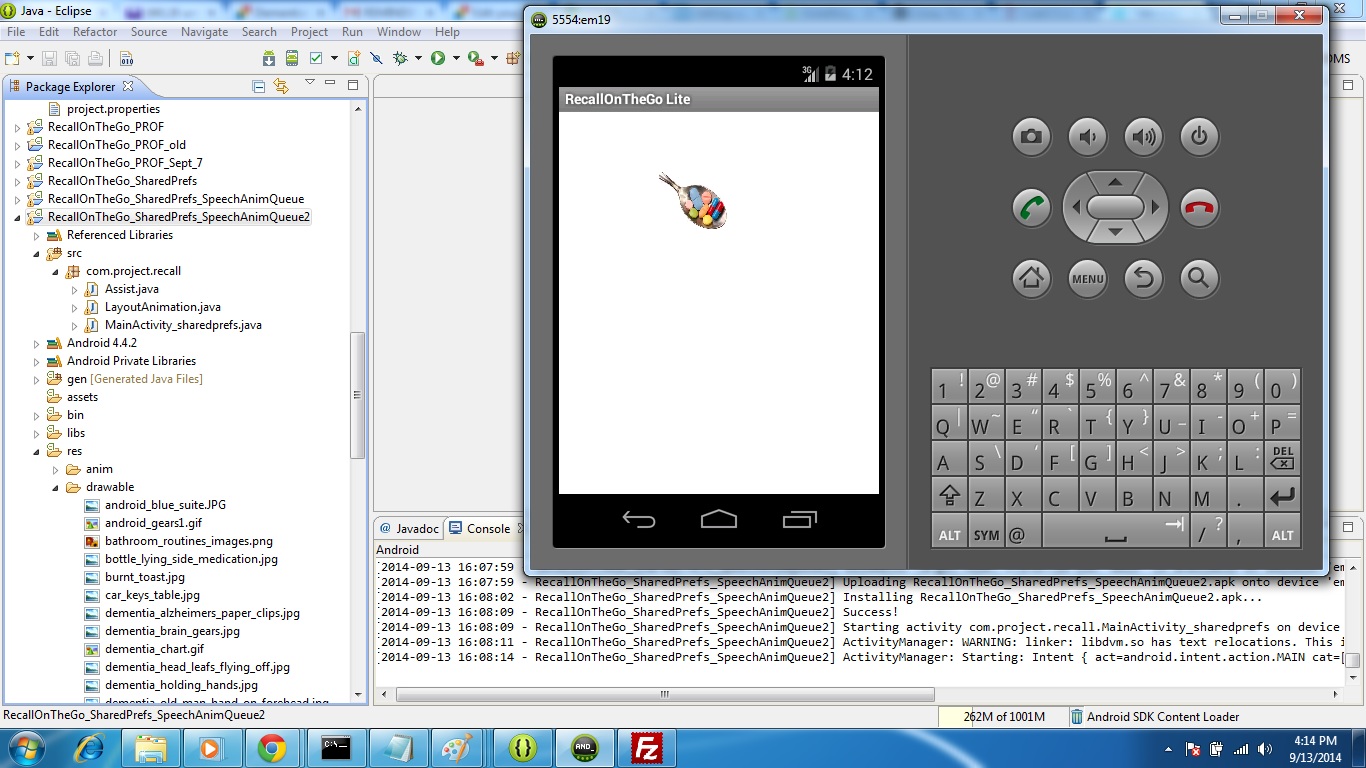Collapse all in Package Explorer

point(259,87)
